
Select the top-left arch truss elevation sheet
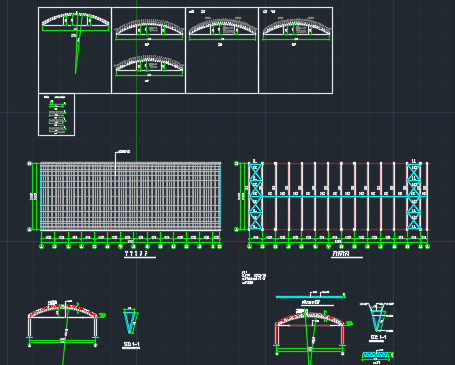pyautogui.click(x=75, y=50)
